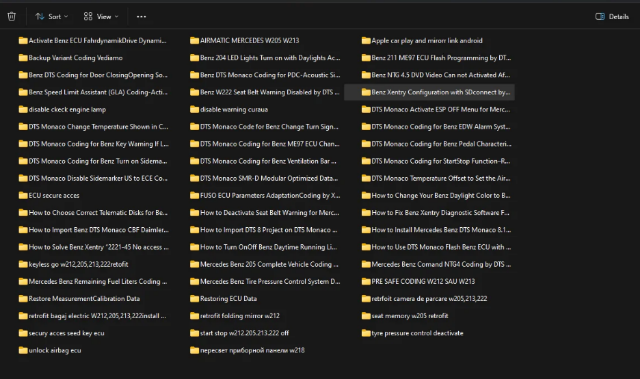The width and height of the screenshot is (640, 379).
Task: Select How to Import DTS 8 Project folder
Action: (269, 230)
